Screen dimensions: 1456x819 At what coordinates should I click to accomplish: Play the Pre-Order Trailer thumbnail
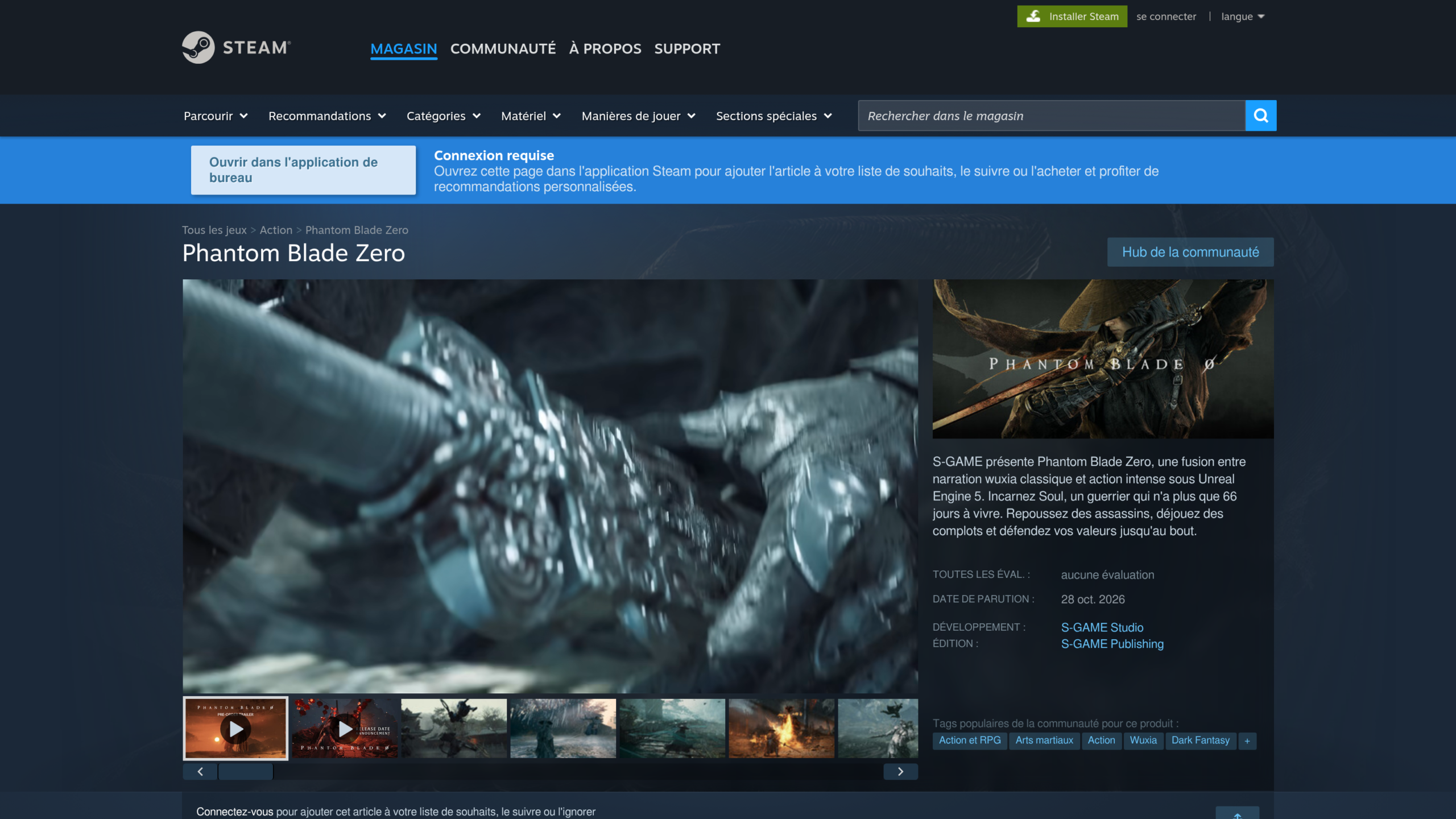[x=235, y=728]
